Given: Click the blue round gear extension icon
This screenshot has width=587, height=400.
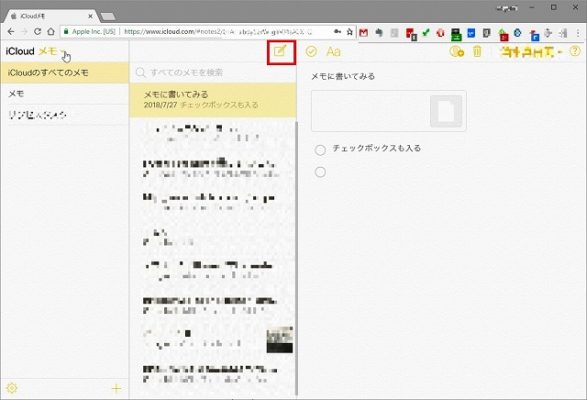Looking at the screenshot, I should 517,33.
